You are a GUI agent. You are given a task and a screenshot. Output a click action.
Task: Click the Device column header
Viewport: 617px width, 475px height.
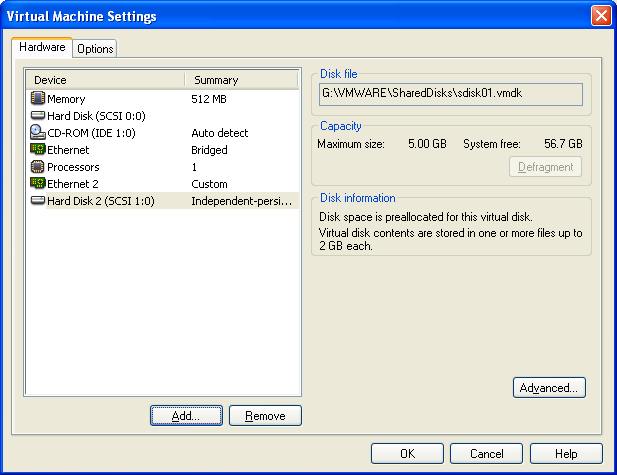105,79
